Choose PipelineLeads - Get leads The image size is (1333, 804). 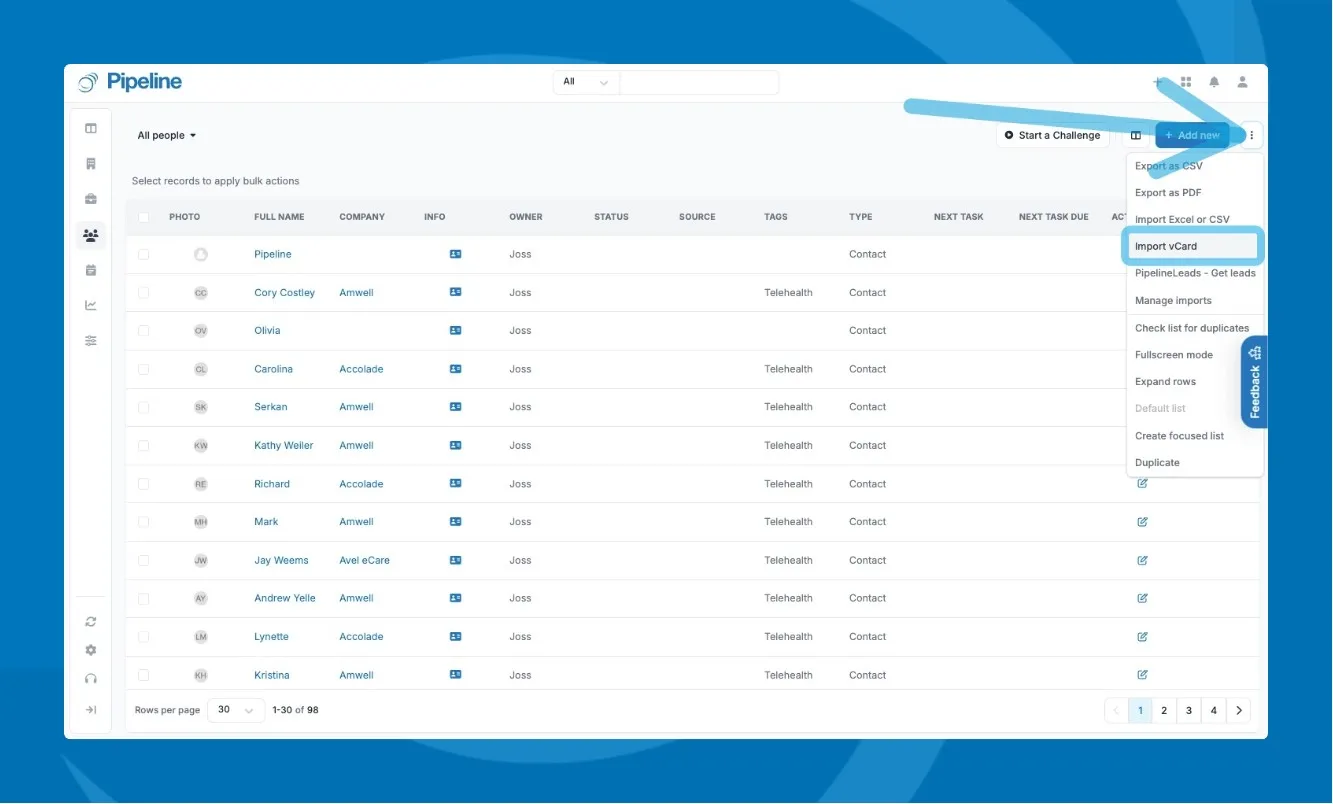coord(1195,273)
